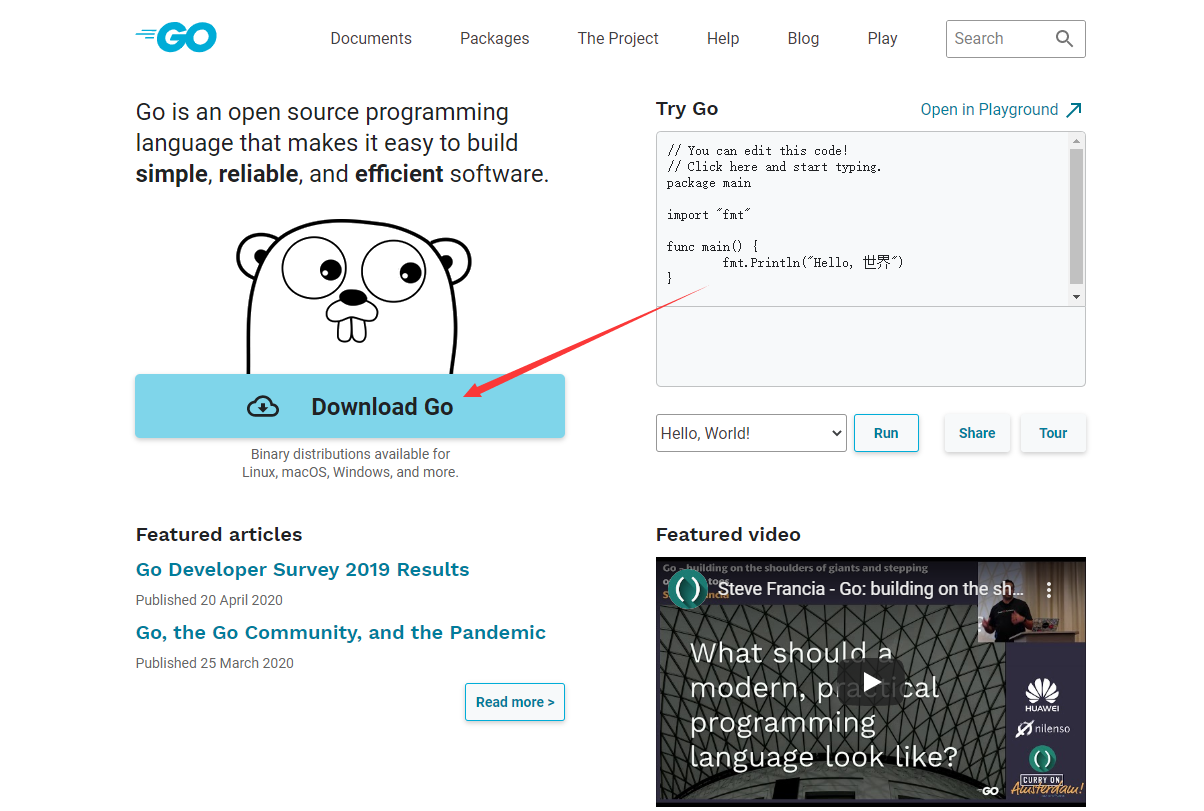Open the Packages menu item

tap(495, 39)
